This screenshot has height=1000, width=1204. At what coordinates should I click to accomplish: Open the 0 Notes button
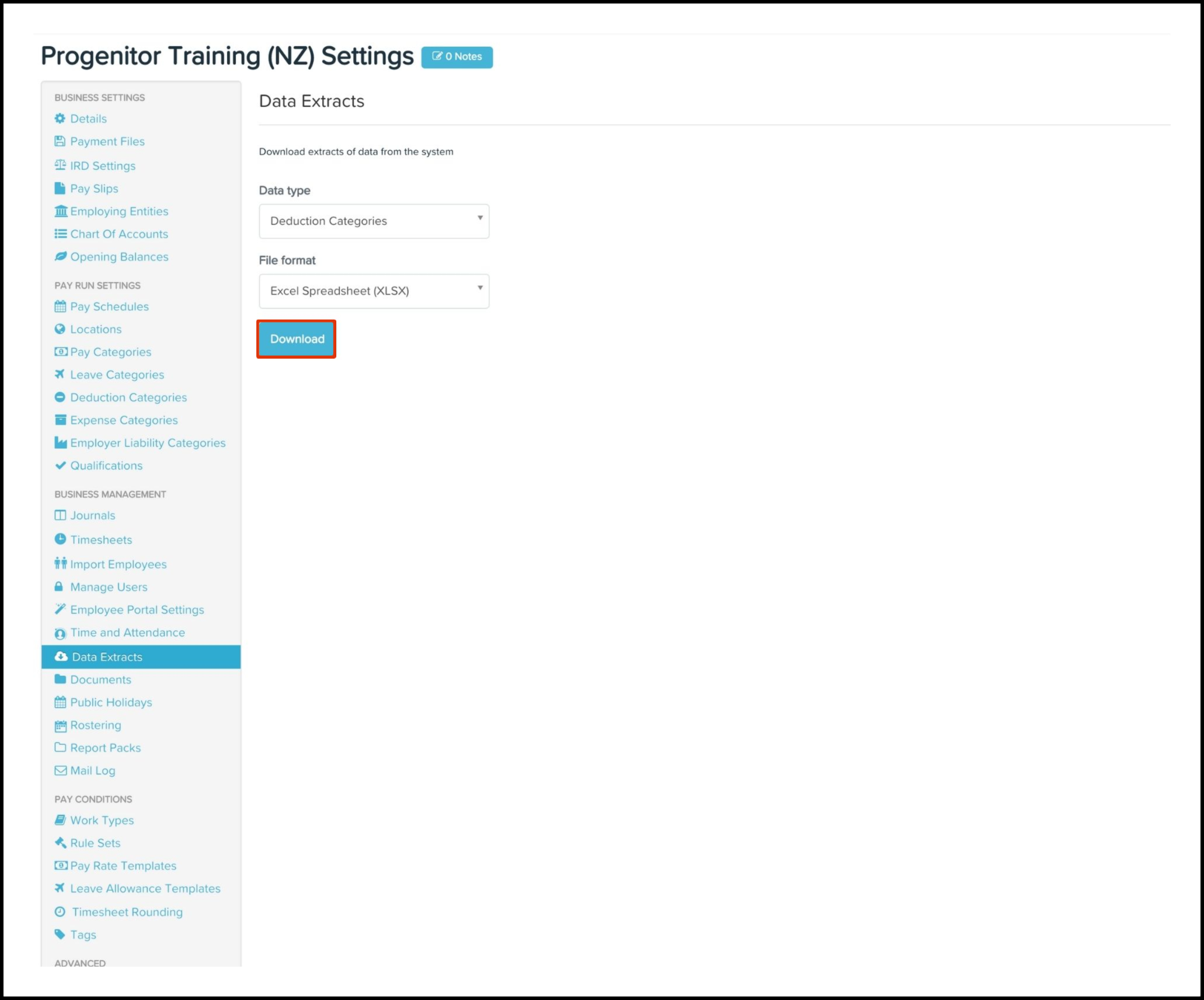pyautogui.click(x=457, y=57)
